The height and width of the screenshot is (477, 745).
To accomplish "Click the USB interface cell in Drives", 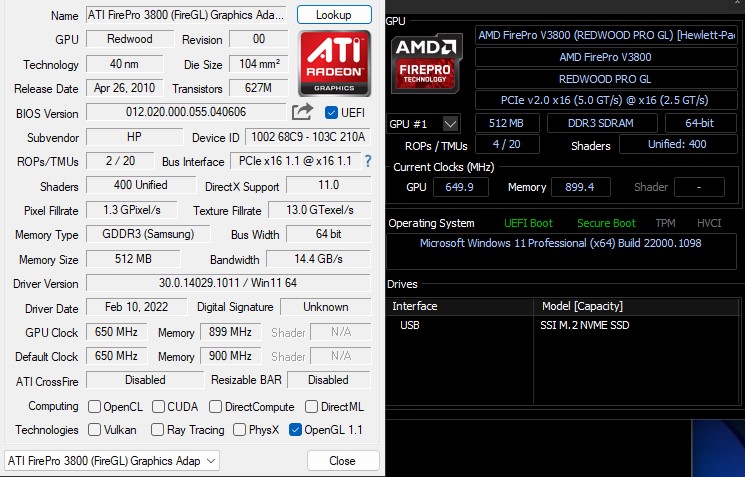I will [410, 325].
